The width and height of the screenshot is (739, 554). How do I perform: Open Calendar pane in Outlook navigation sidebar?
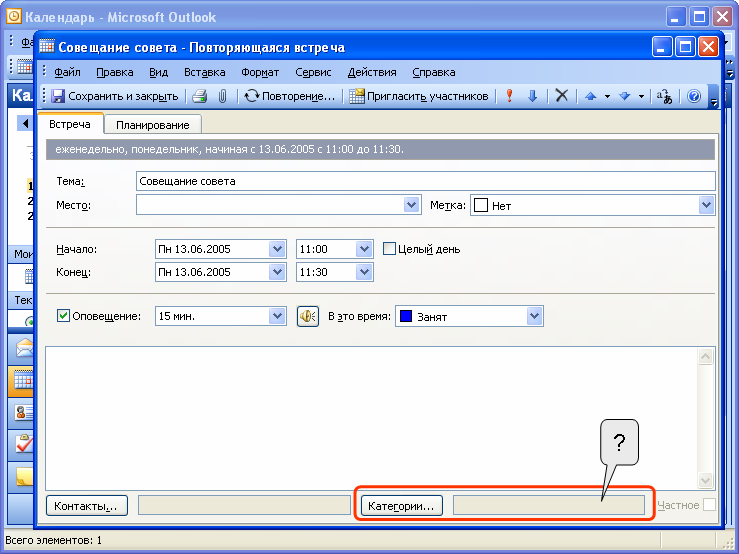[23, 381]
